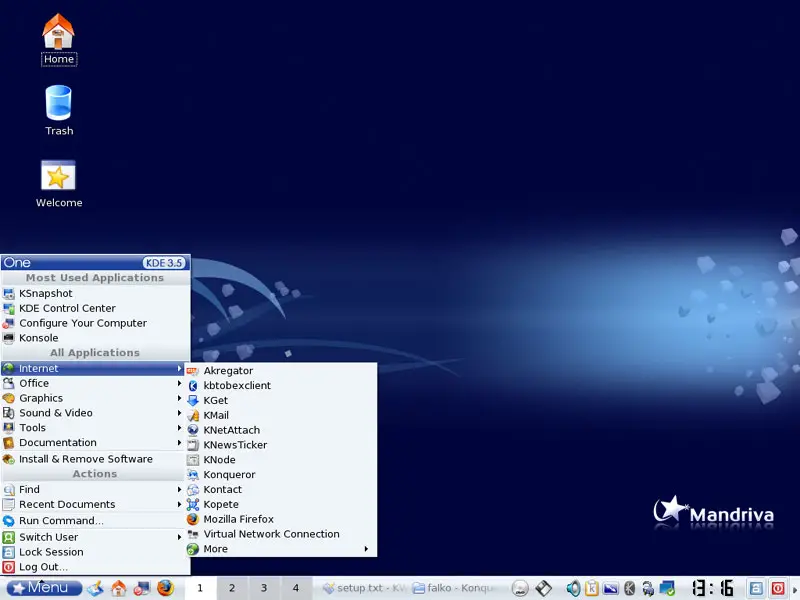The height and width of the screenshot is (600, 800).
Task: Launch KSnapshot from Most Used Applications
Action: click(95, 293)
